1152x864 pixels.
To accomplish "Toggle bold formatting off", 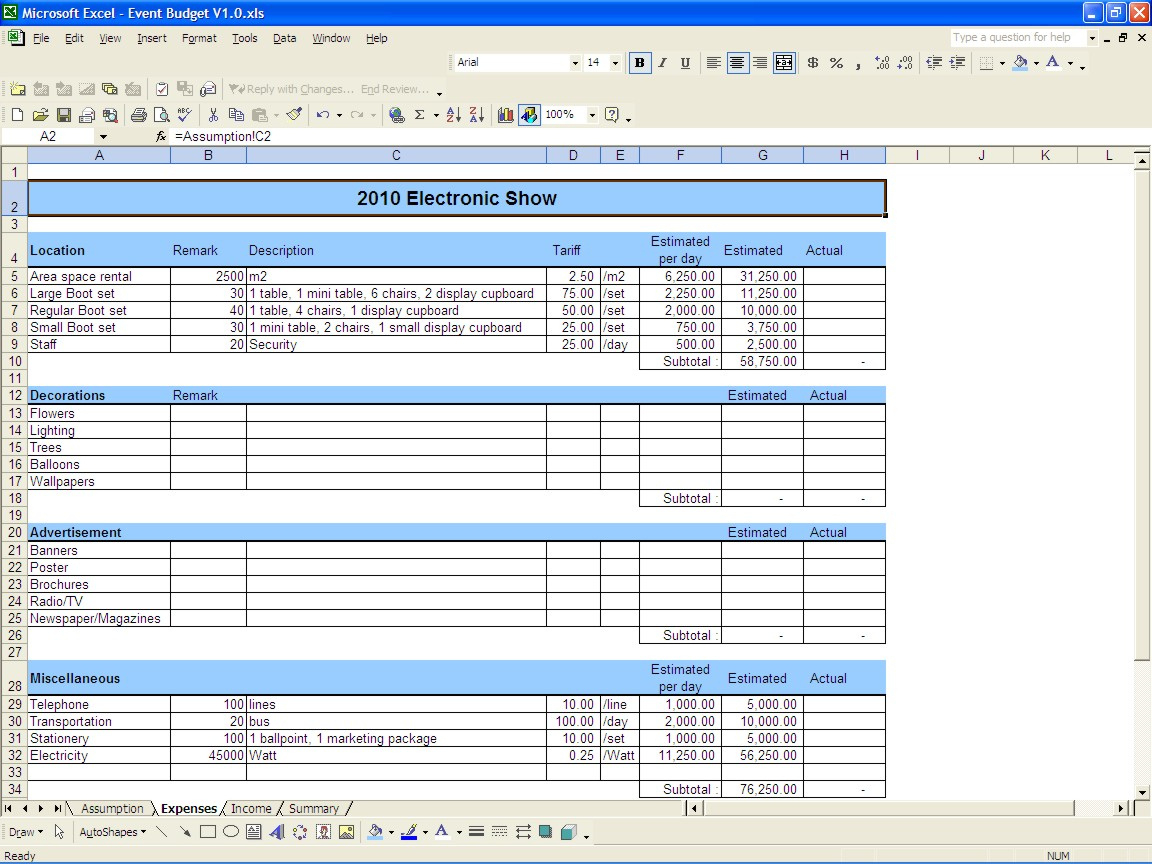I will click(639, 63).
